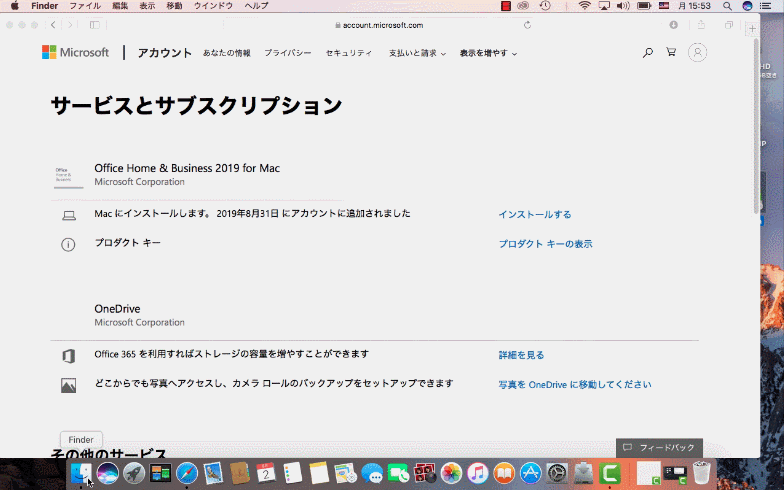This screenshot has width=784, height=490.
Task: Click the Safari forward arrow
Action: tap(70, 25)
